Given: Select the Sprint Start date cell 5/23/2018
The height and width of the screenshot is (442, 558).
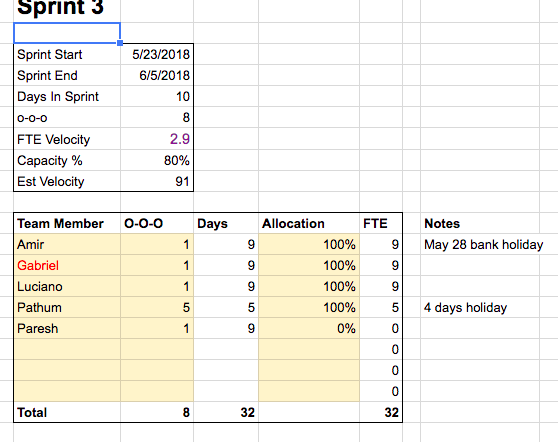Looking at the screenshot, I should (157, 54).
